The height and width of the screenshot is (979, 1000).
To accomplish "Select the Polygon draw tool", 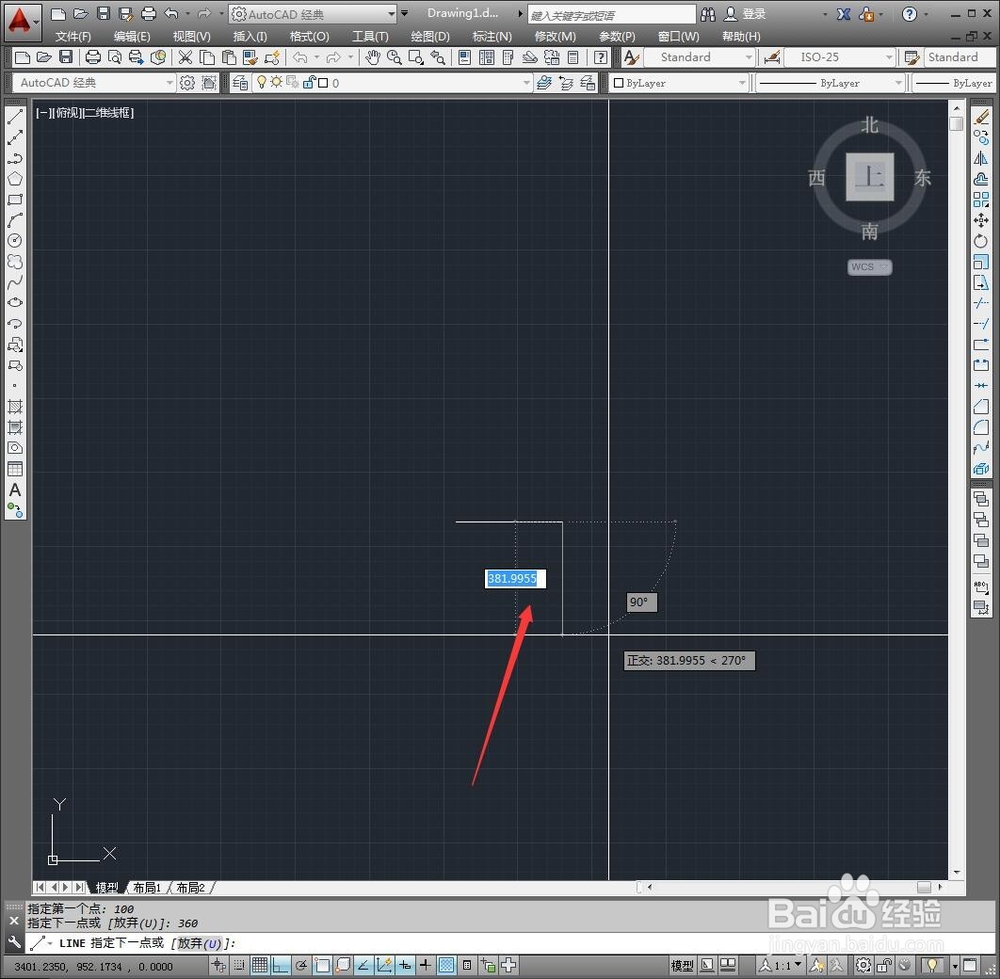I will (x=15, y=179).
